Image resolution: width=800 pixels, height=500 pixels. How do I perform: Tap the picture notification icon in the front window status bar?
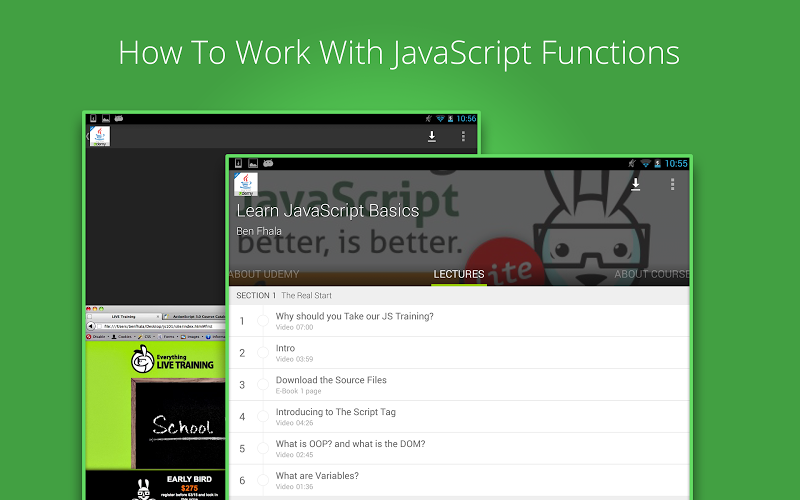pos(253,163)
